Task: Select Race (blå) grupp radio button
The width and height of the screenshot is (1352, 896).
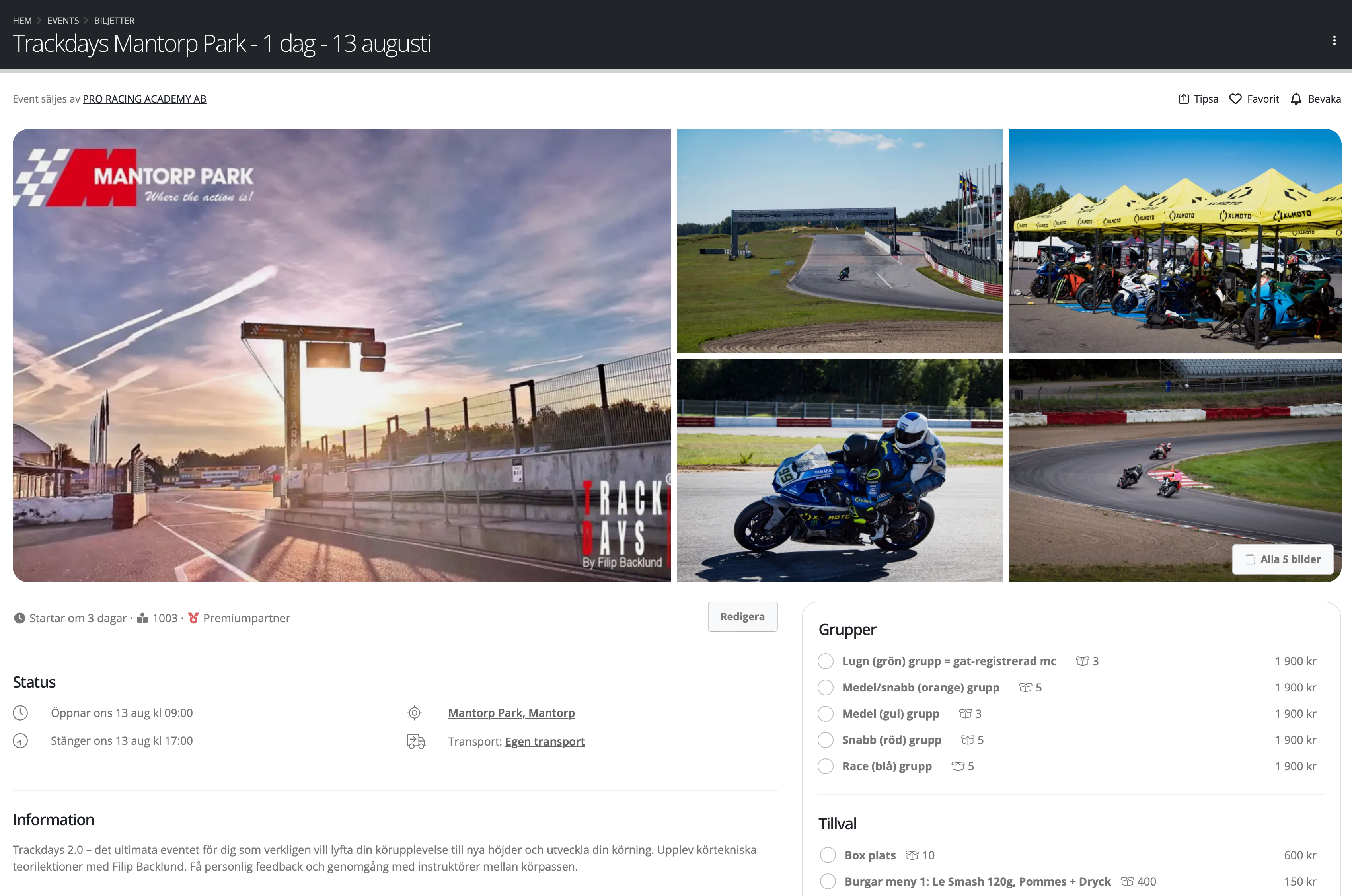Action: coord(825,766)
